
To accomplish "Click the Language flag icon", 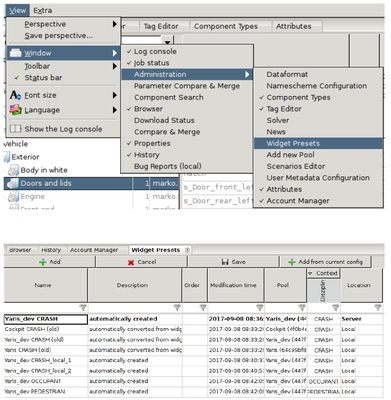I will [16, 110].
